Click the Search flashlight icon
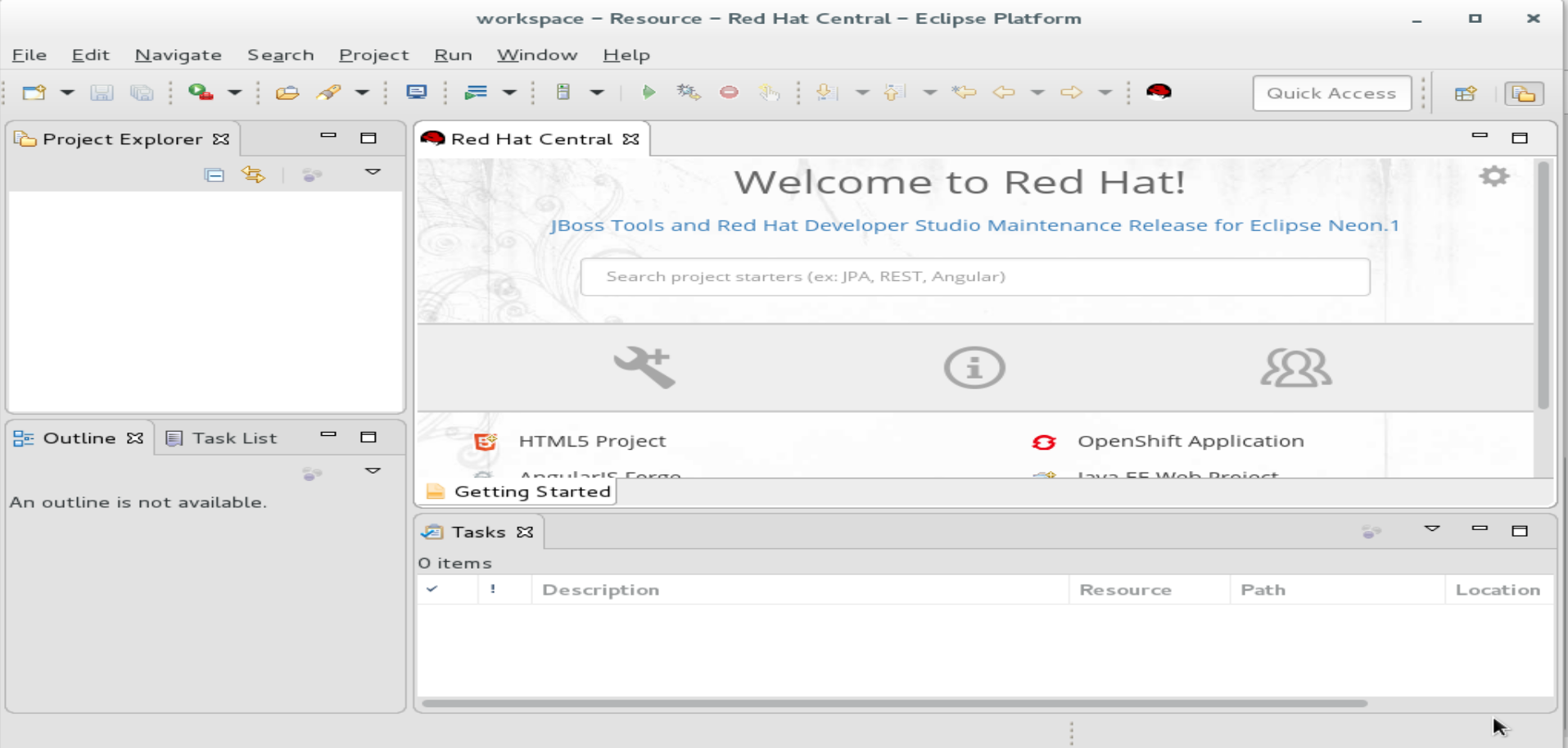This screenshot has width=1568, height=748. pos(328,93)
